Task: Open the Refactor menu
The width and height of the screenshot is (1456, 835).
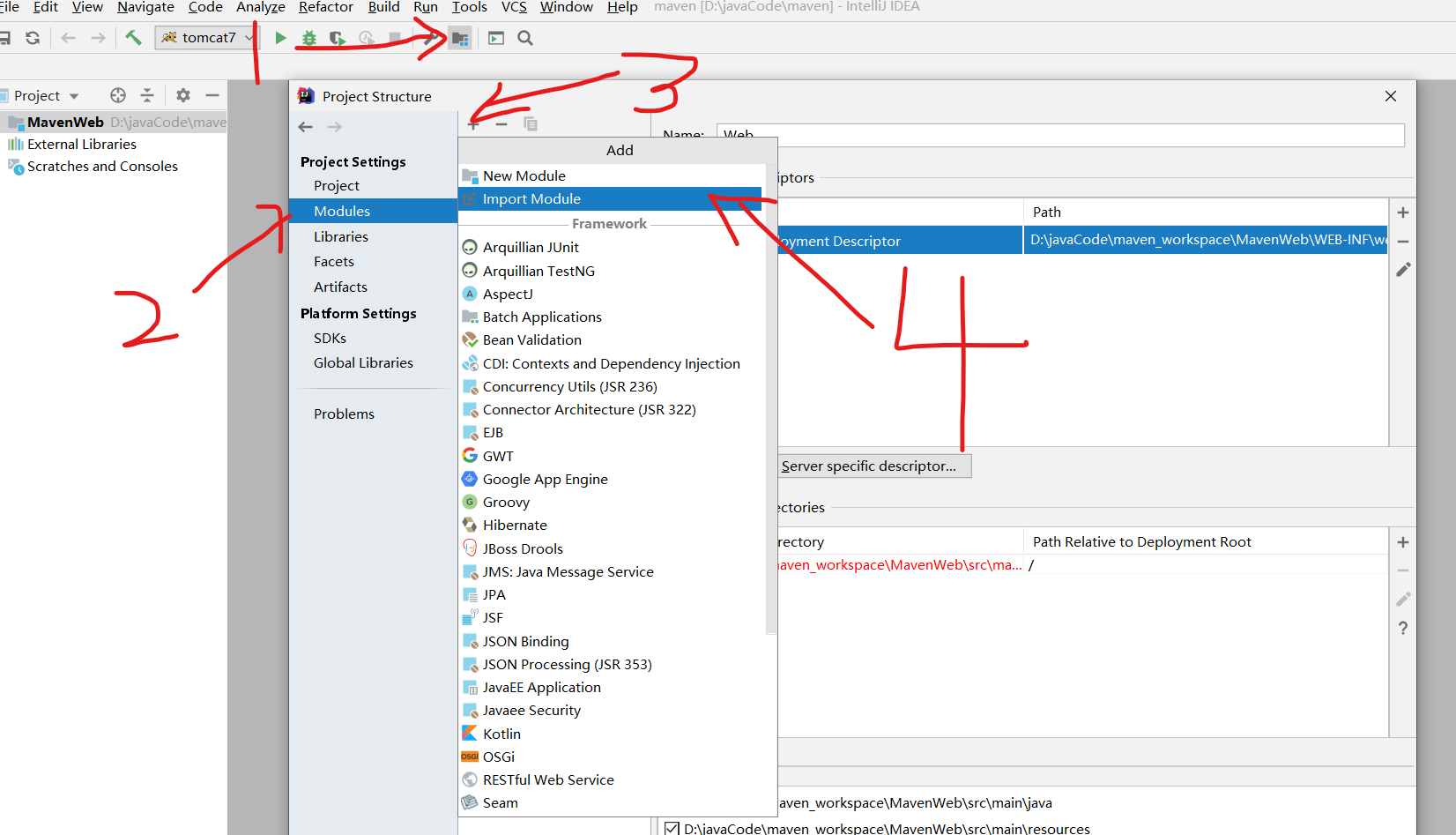Action: (x=326, y=7)
